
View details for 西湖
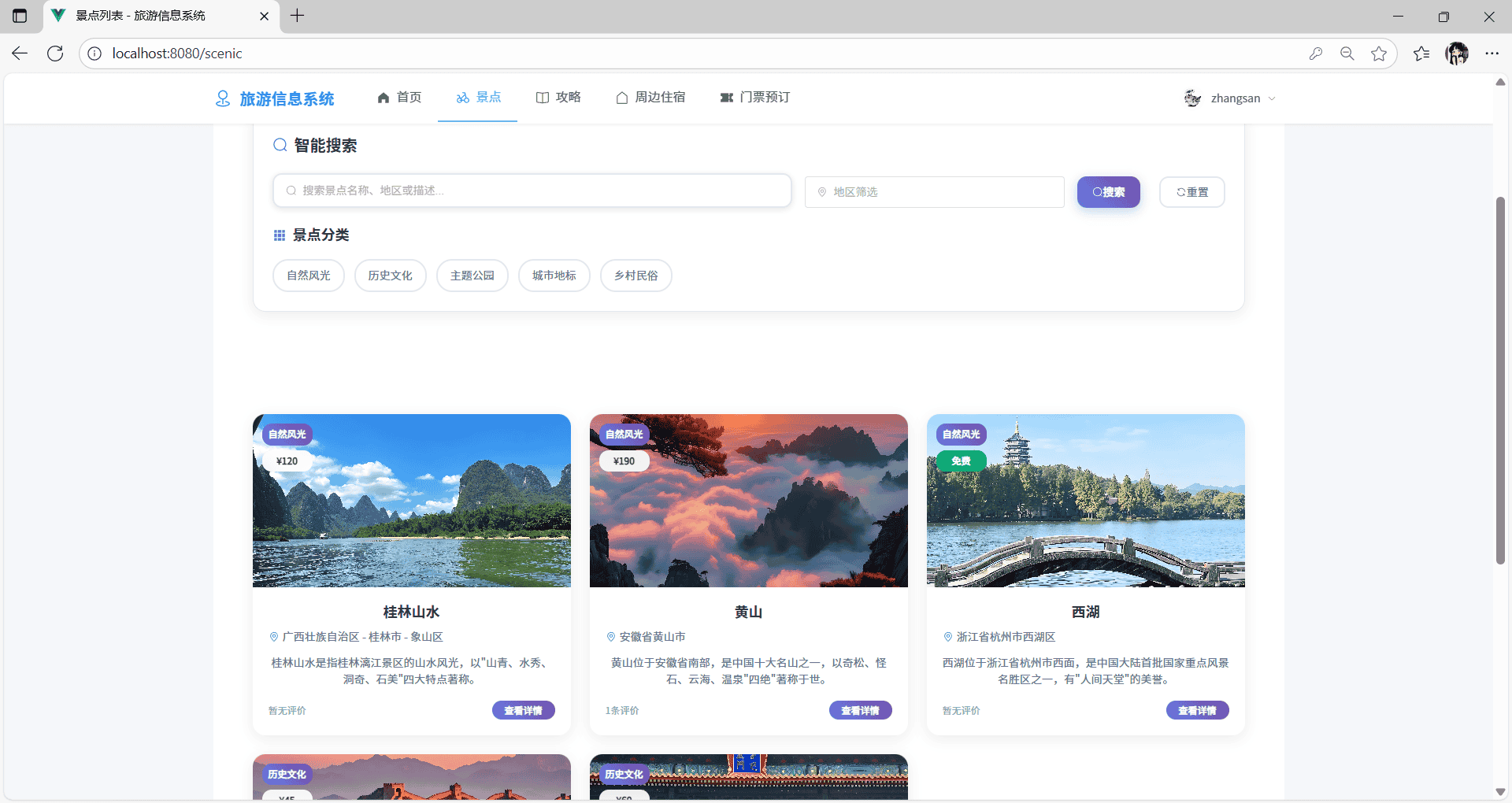[x=1198, y=710]
